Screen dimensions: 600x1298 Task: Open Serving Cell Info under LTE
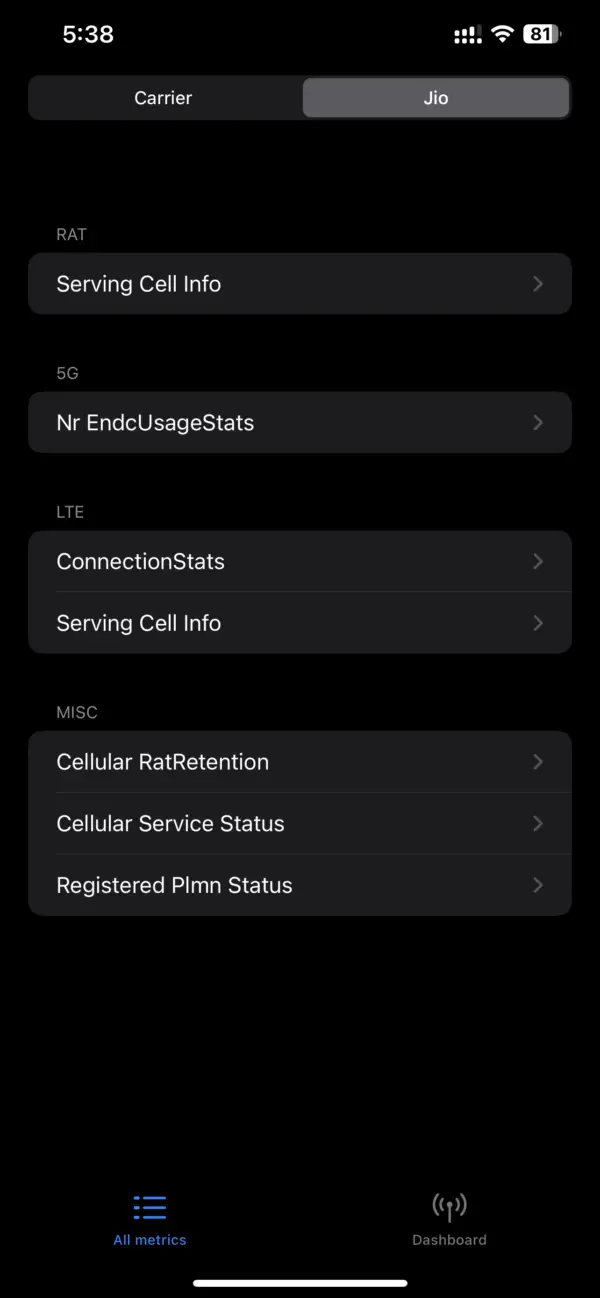(x=300, y=622)
